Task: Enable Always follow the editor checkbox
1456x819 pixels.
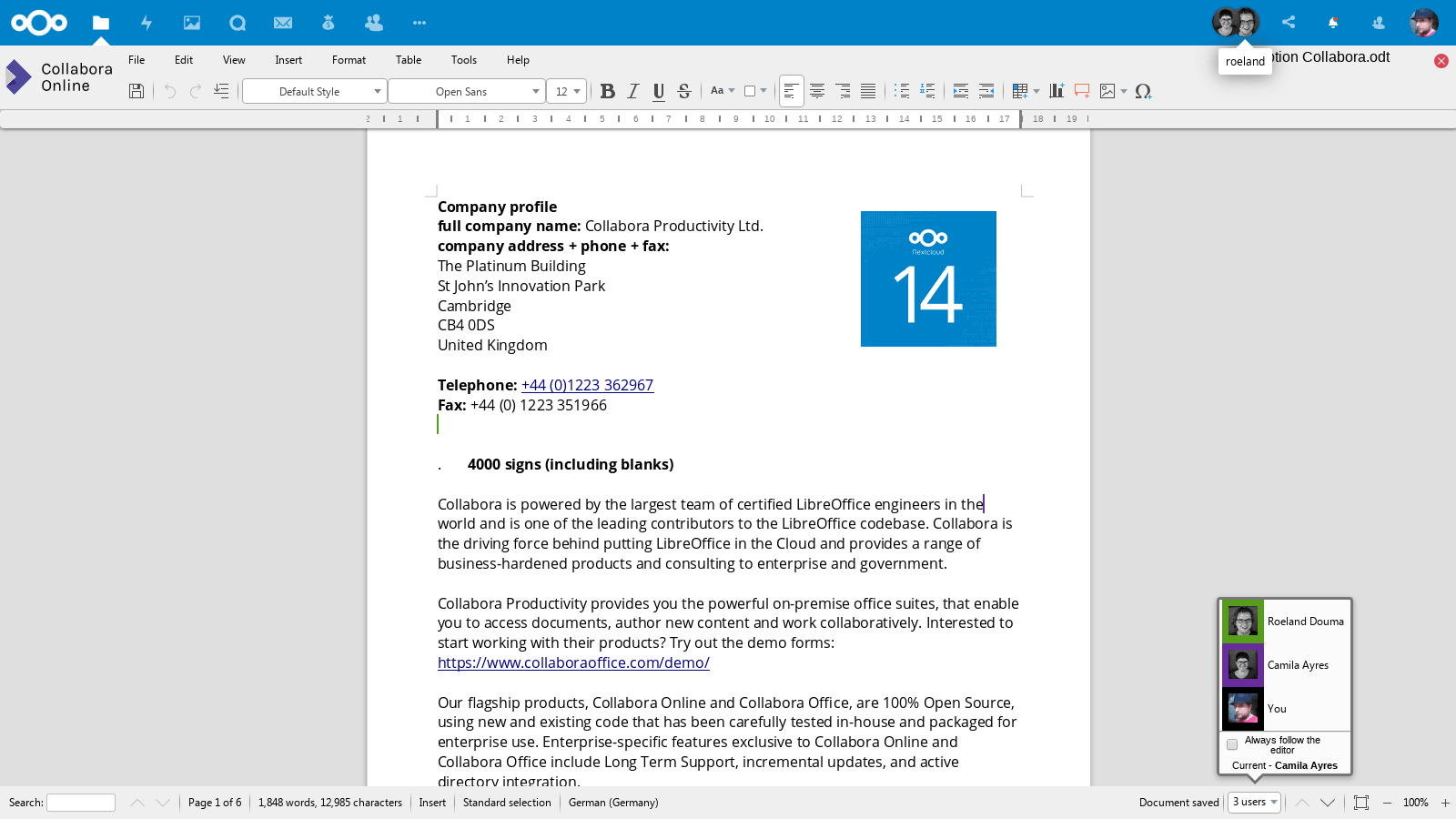Action: 1232,744
